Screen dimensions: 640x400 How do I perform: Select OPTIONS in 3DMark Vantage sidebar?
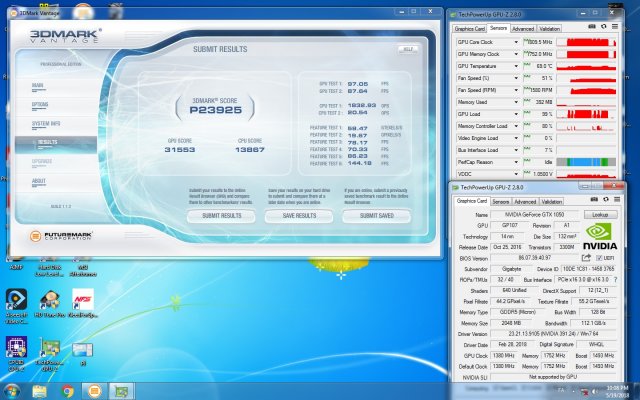point(41,104)
